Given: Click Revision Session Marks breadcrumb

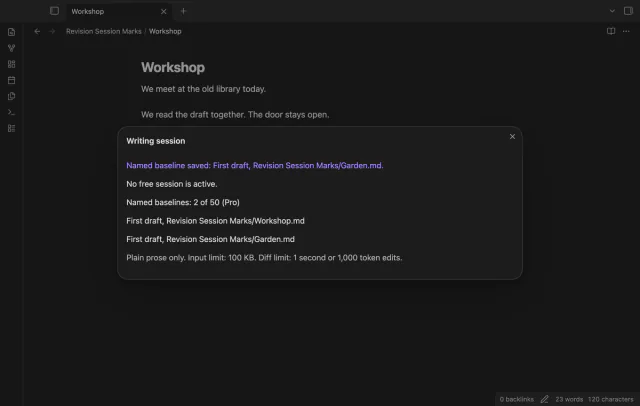Looking at the screenshot, I should 104,31.
